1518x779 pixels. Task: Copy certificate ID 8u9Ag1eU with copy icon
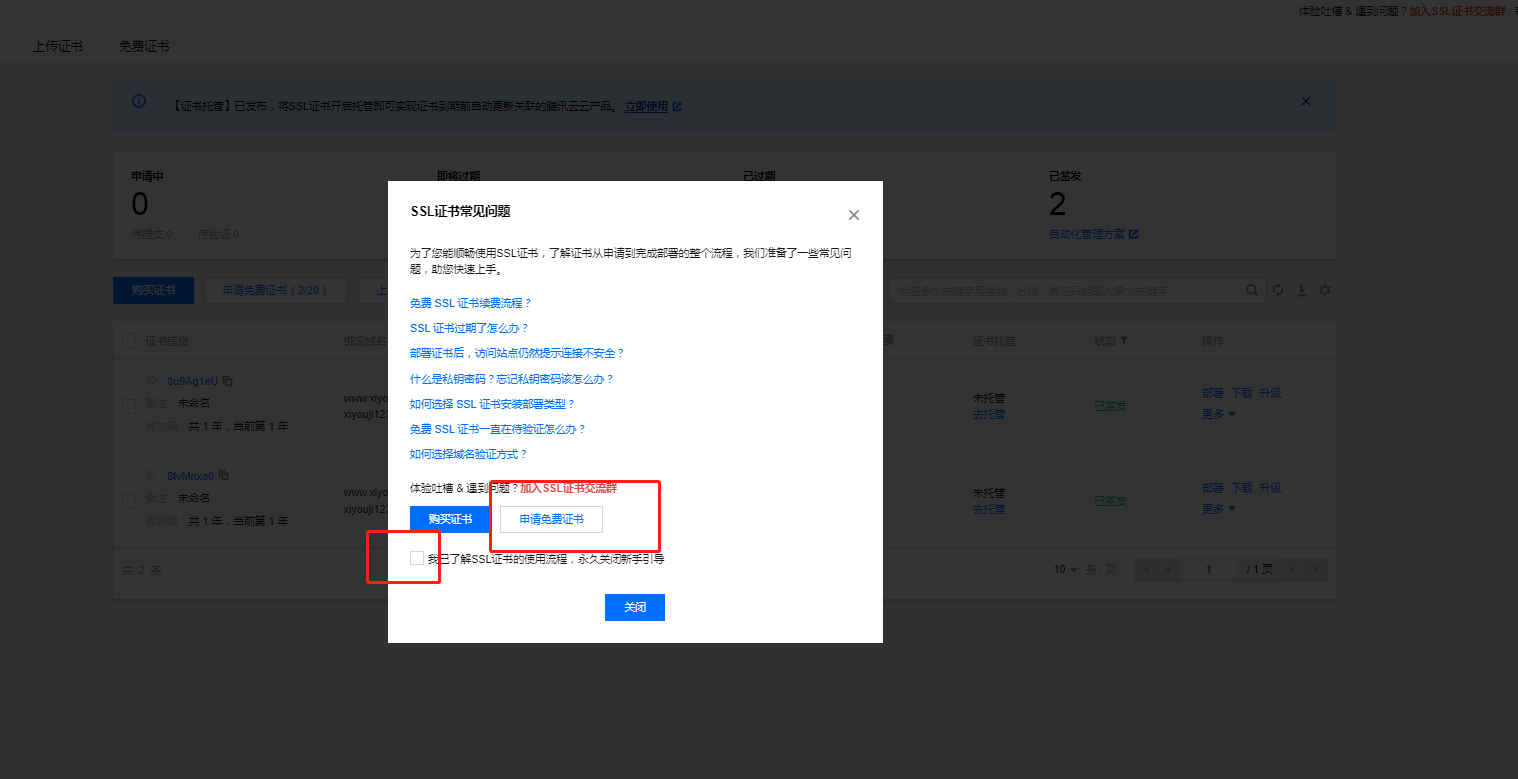228,381
